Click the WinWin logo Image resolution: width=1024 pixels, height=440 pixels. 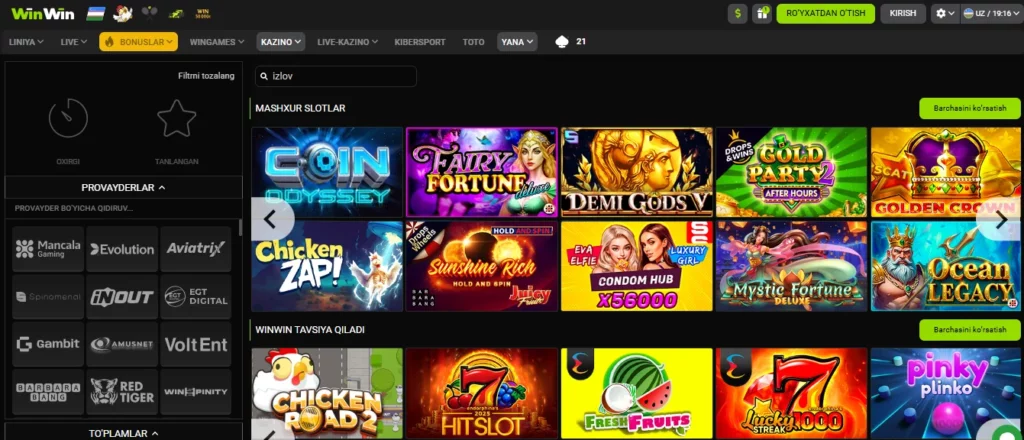42,14
